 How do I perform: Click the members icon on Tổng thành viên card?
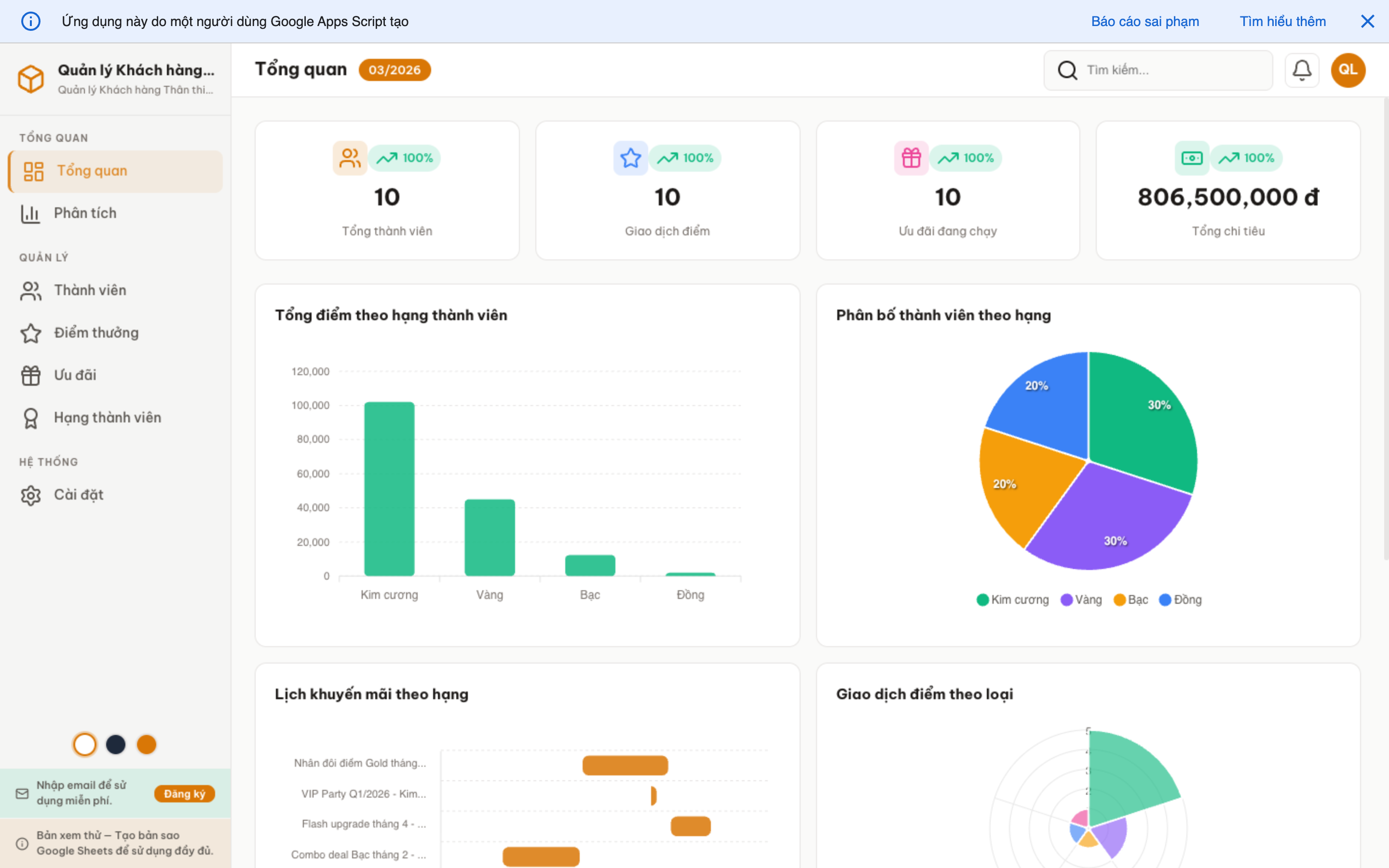(350, 158)
